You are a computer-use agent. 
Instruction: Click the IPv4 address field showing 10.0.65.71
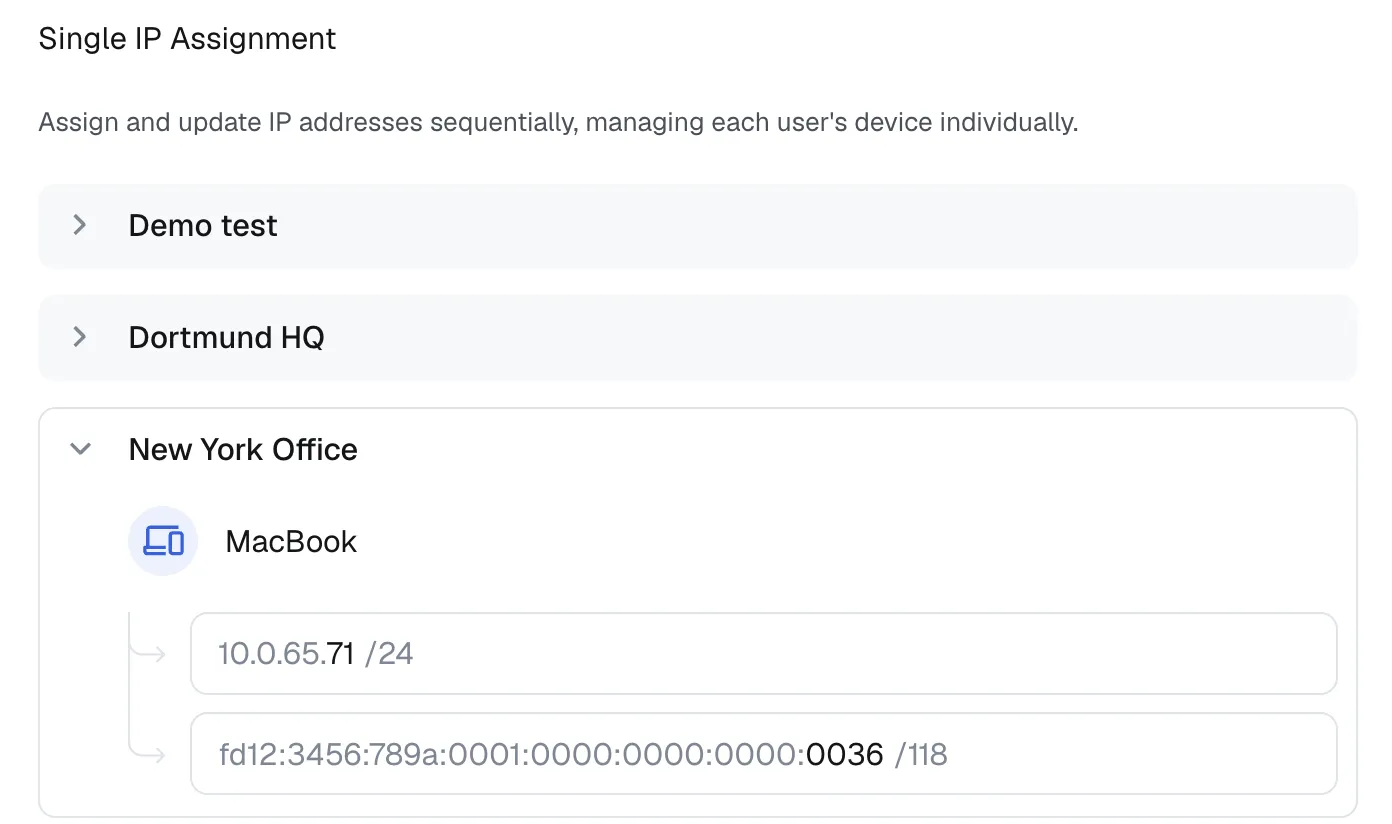(700, 653)
